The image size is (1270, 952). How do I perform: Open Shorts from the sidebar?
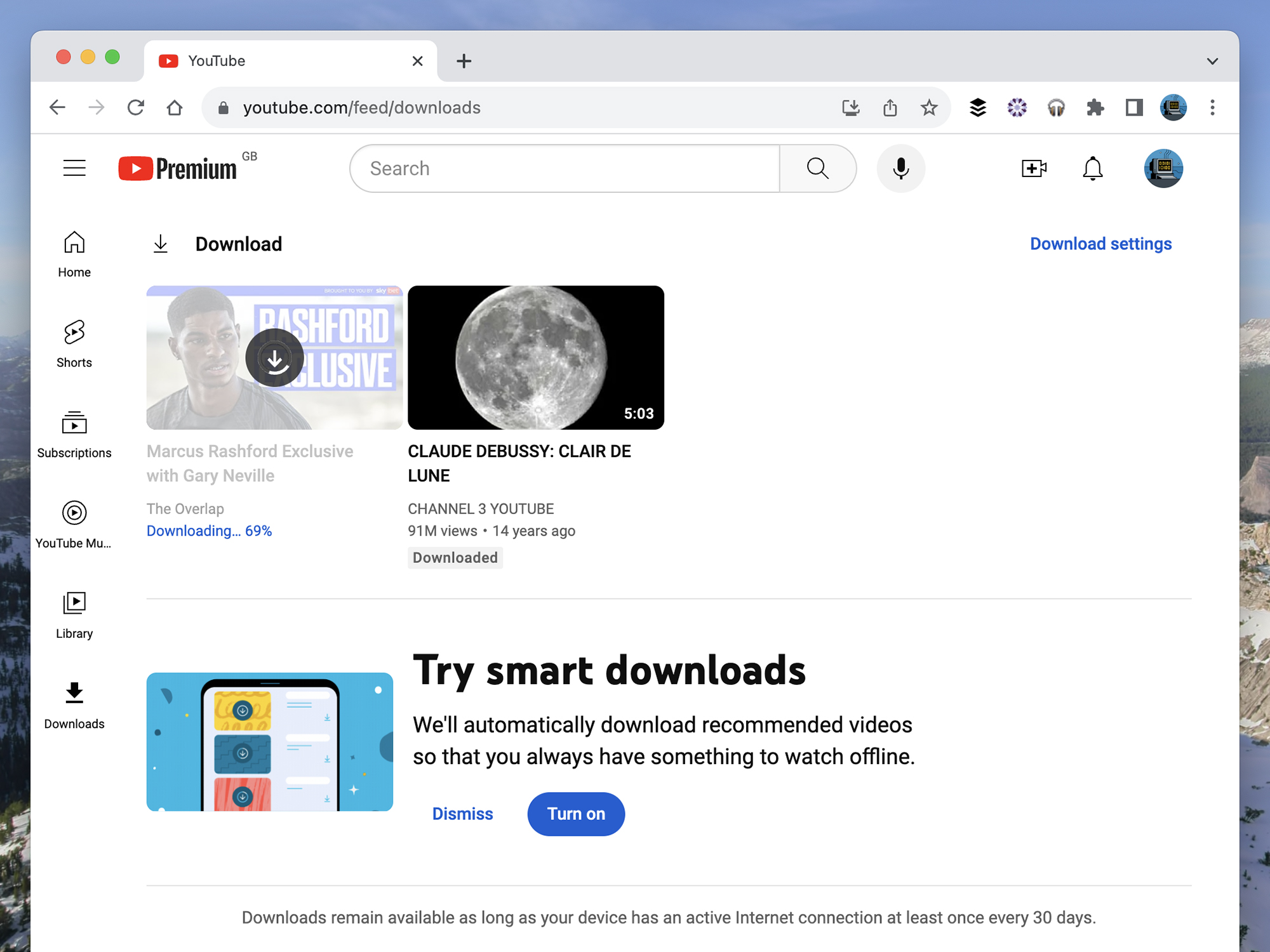74,343
